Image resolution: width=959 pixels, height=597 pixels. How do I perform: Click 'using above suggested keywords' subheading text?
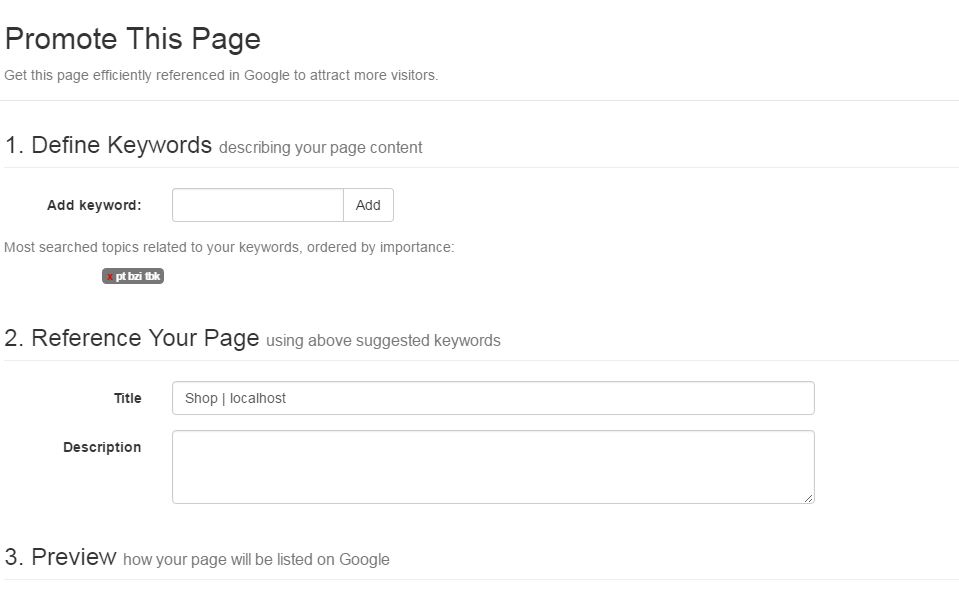[x=383, y=341]
